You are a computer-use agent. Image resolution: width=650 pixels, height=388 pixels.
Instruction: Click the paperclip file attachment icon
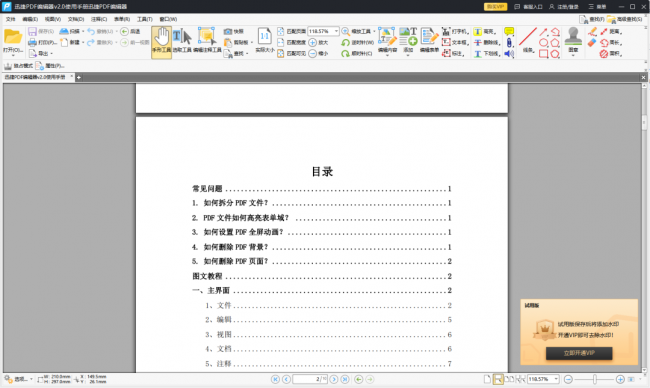pos(509,42)
